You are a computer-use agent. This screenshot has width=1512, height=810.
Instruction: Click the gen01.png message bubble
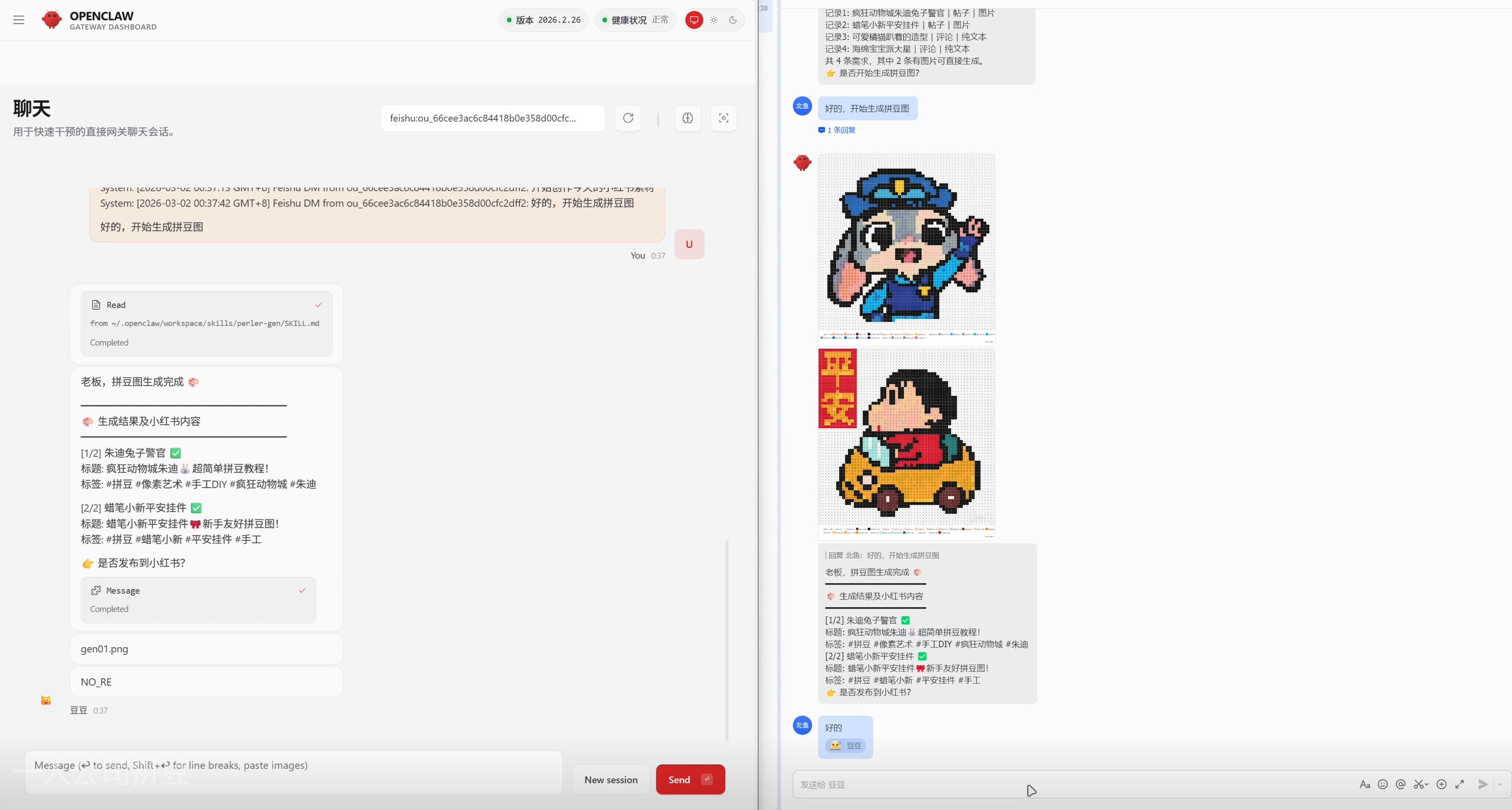pyautogui.click(x=206, y=649)
